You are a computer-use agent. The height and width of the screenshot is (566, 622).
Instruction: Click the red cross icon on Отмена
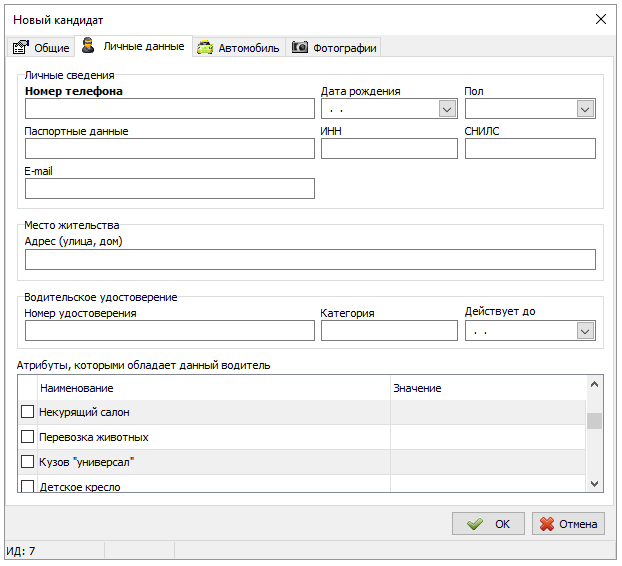pos(546,524)
